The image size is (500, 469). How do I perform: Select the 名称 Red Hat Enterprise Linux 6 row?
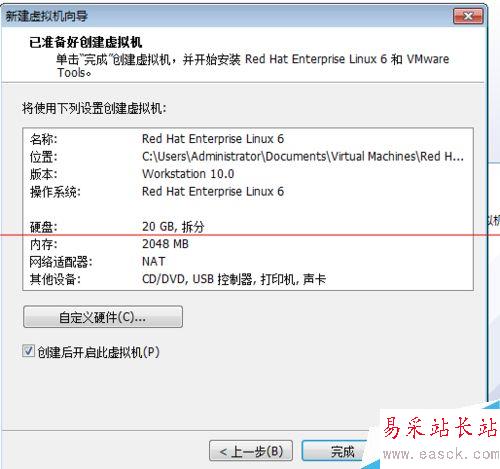(248, 139)
